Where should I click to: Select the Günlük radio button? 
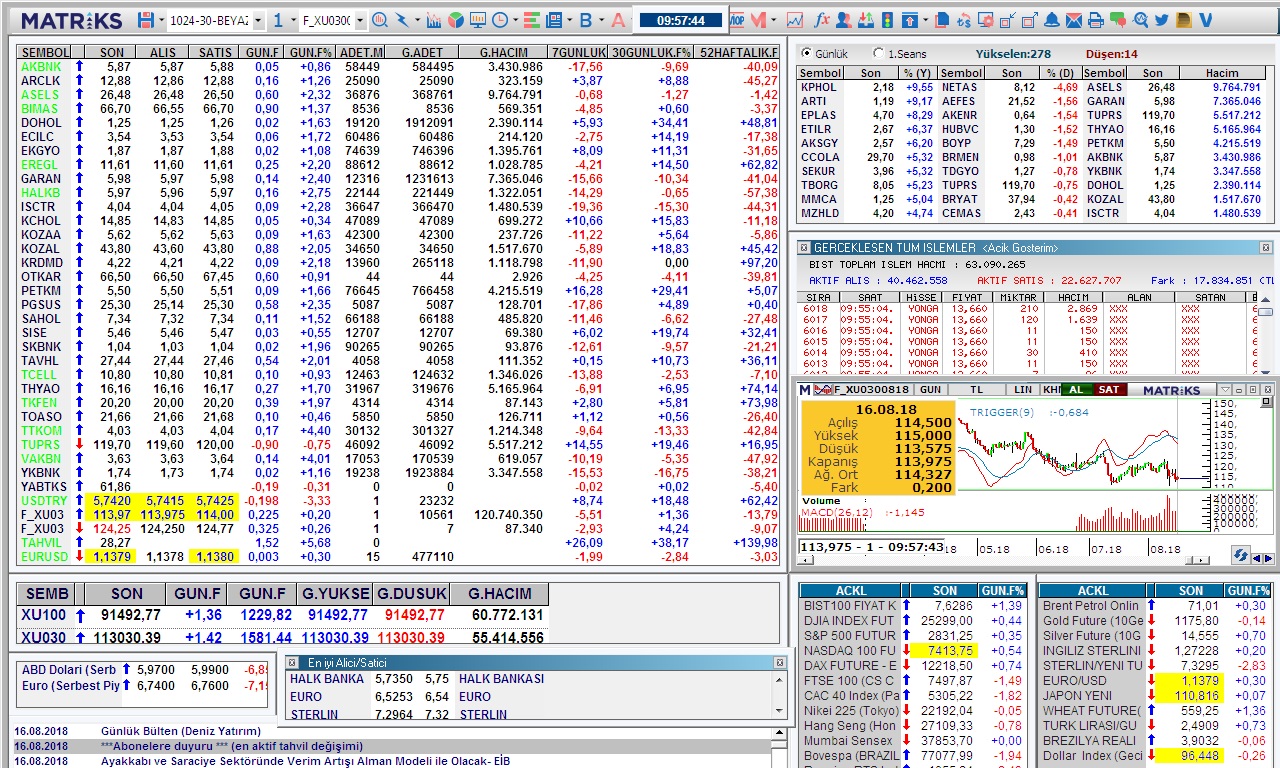coord(807,53)
